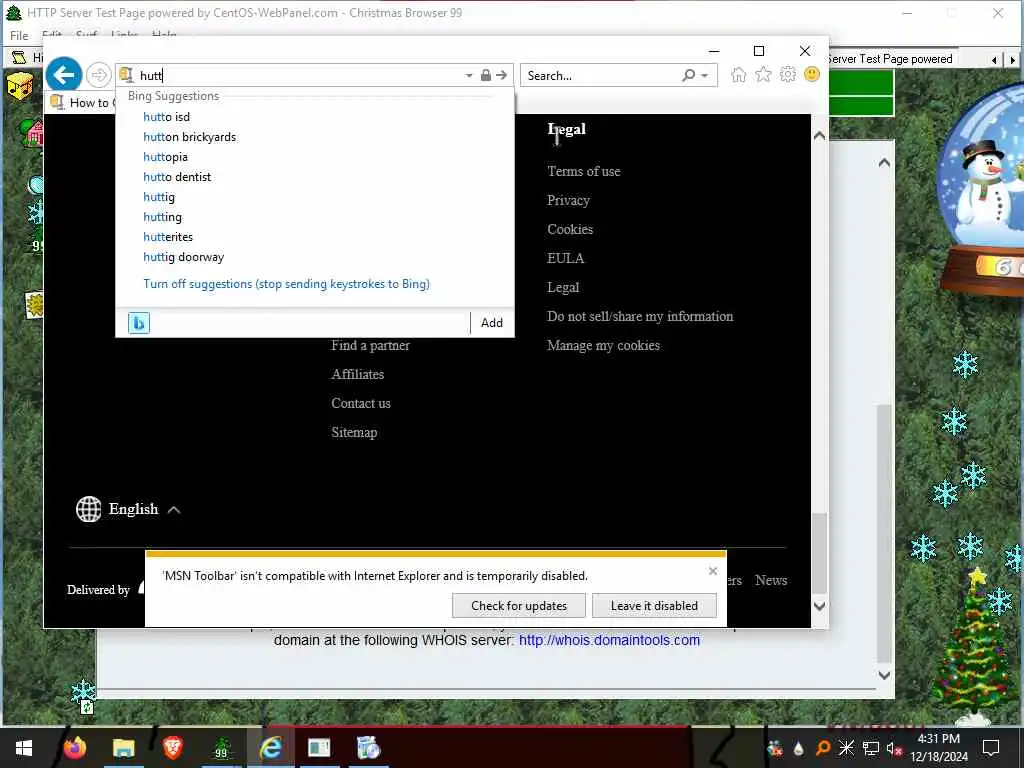Click Internet Explorer page scroll-down arrow

[x=820, y=606]
